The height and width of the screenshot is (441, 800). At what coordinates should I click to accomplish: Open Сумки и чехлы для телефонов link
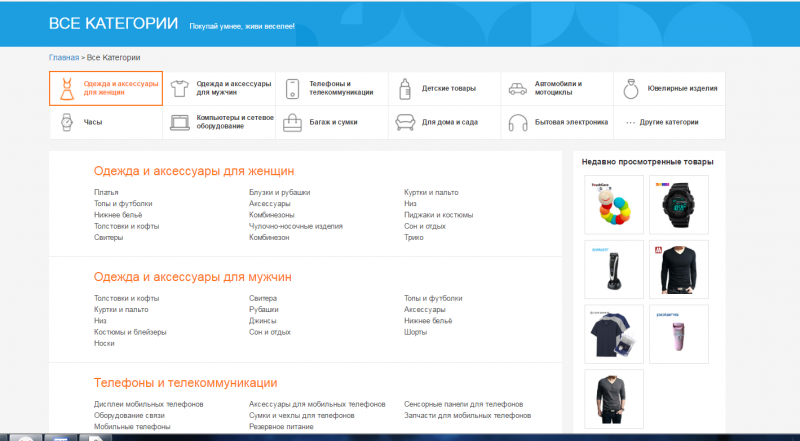302,415
